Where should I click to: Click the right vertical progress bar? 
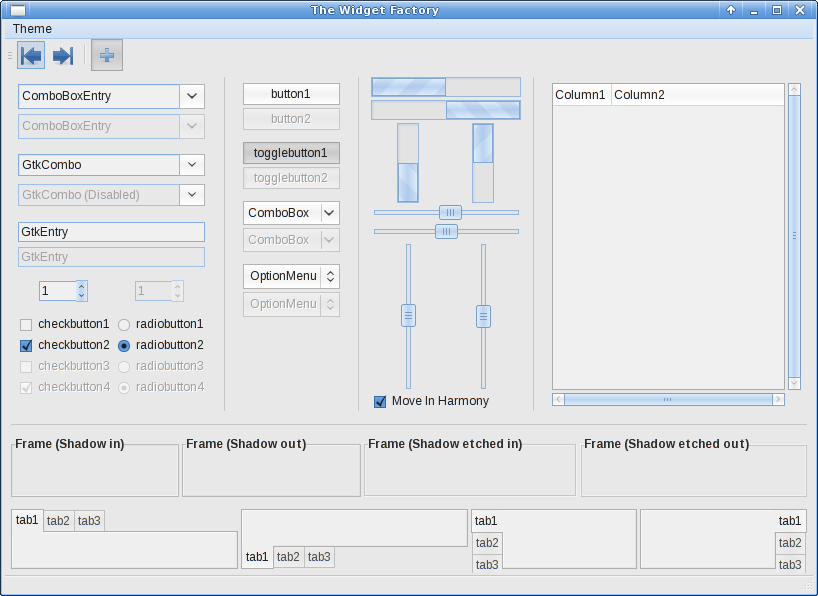point(483,163)
